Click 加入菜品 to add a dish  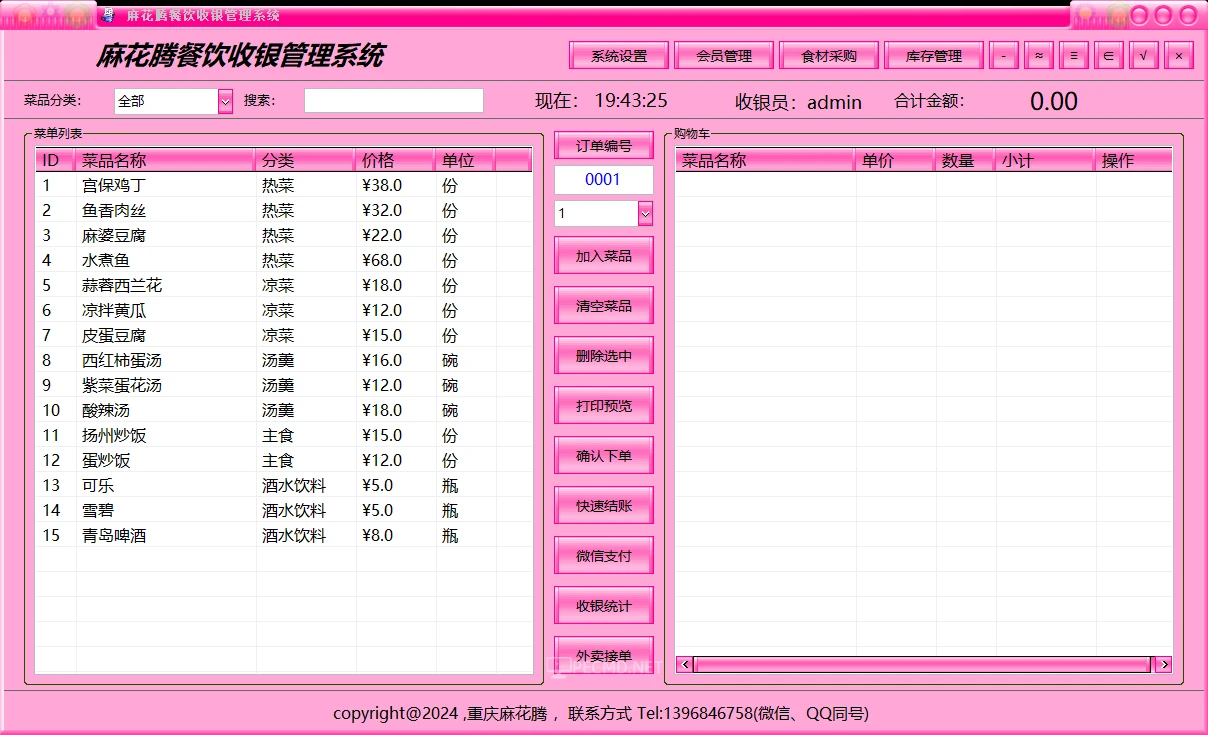pyautogui.click(x=603, y=255)
